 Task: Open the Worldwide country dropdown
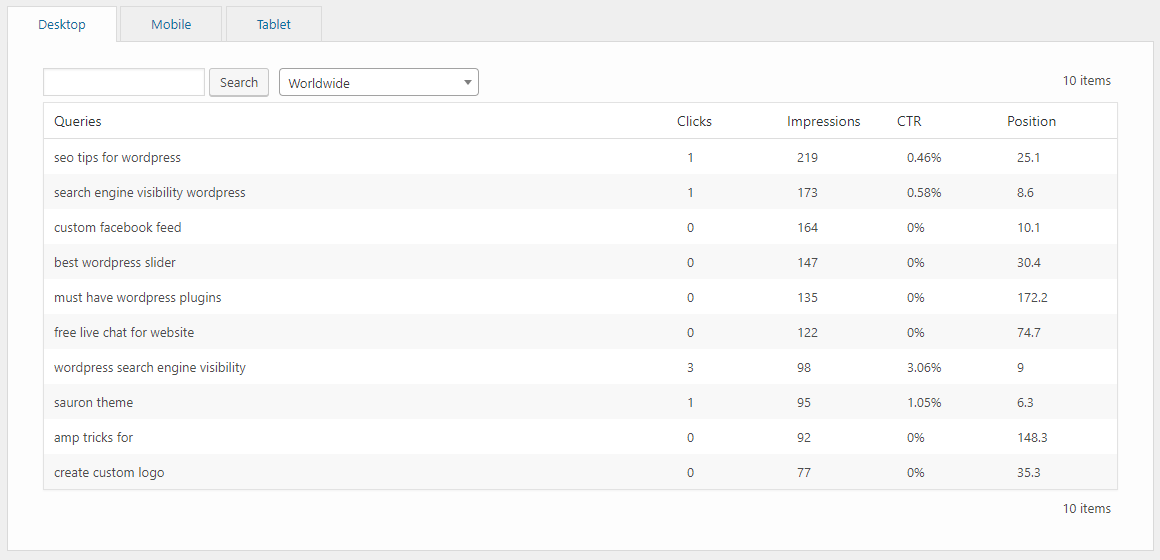click(379, 83)
